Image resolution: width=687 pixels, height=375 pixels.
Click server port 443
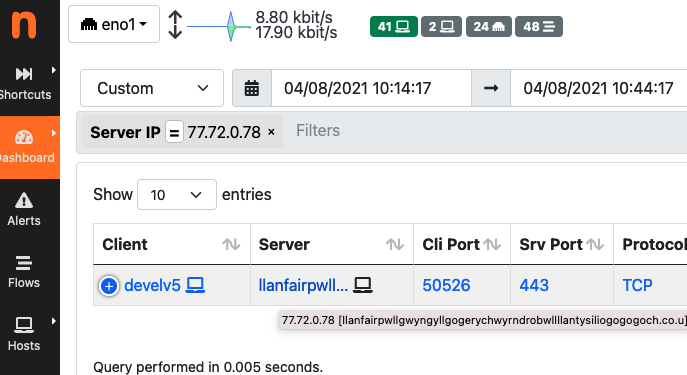(x=534, y=286)
